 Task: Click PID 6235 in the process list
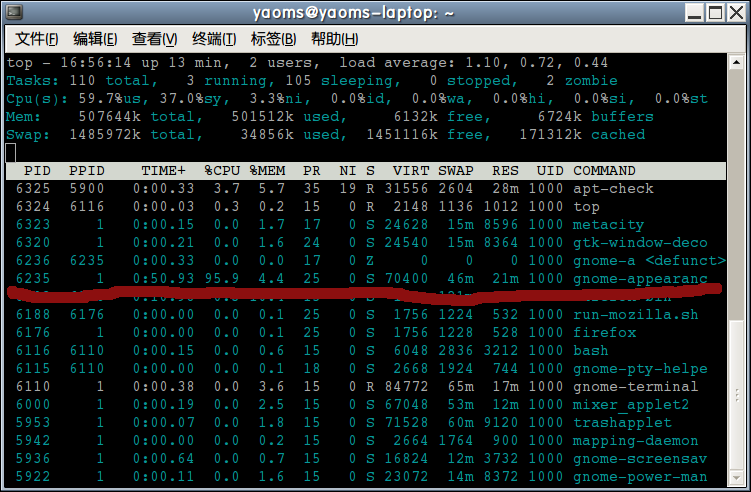point(33,279)
